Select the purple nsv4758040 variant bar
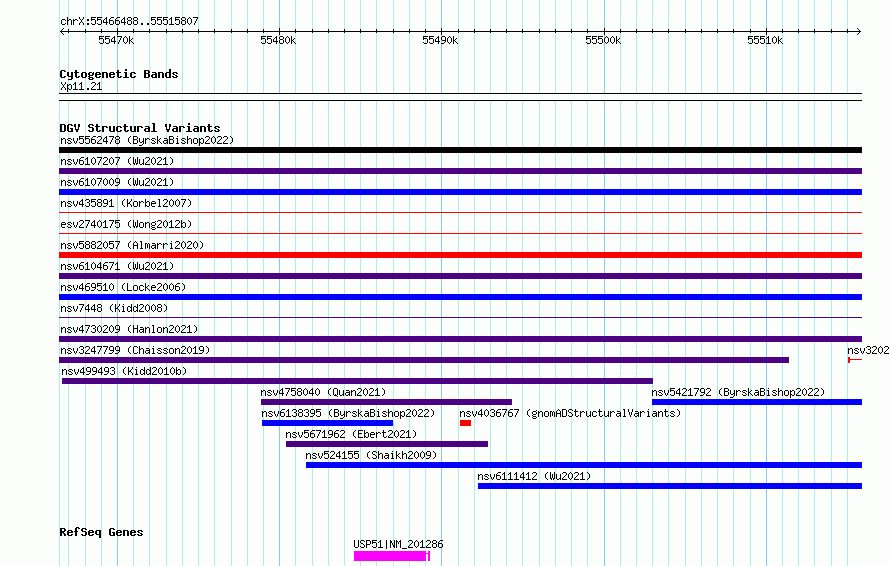 point(386,402)
